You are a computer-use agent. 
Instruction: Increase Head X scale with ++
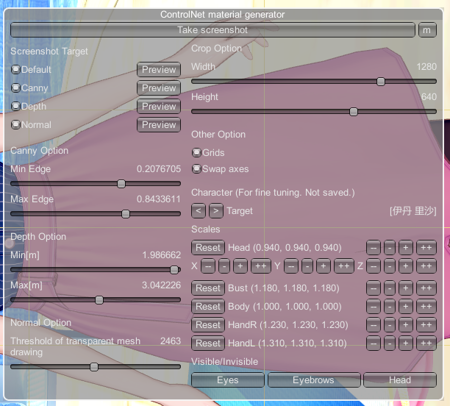click(261, 266)
